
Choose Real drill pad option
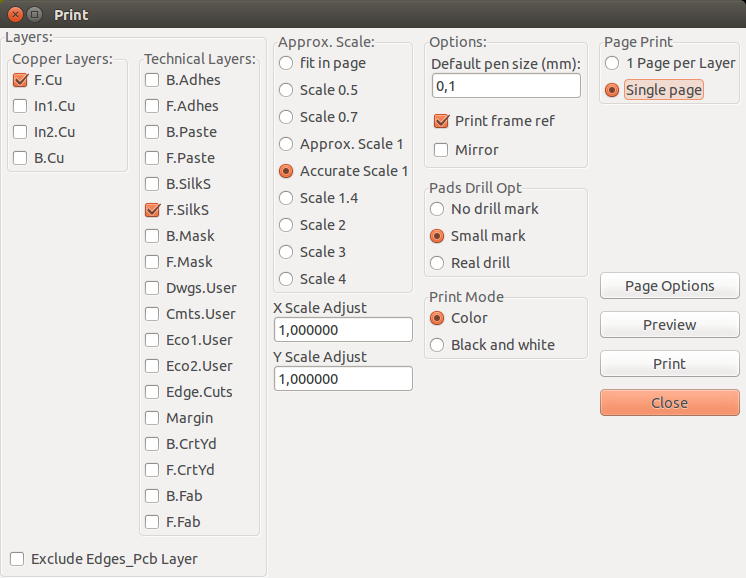(437, 263)
